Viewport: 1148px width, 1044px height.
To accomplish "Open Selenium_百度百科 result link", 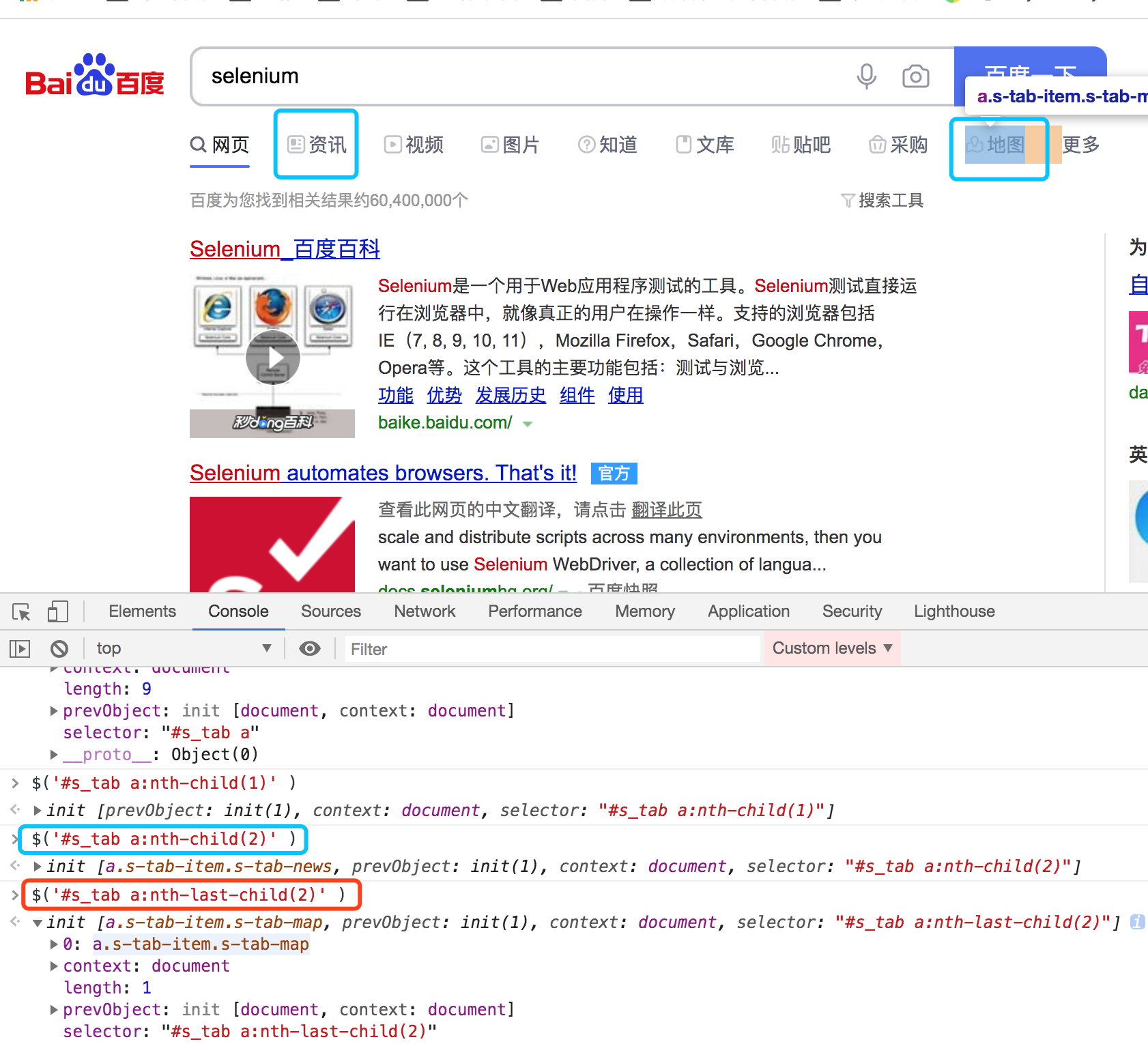I will 285,249.
